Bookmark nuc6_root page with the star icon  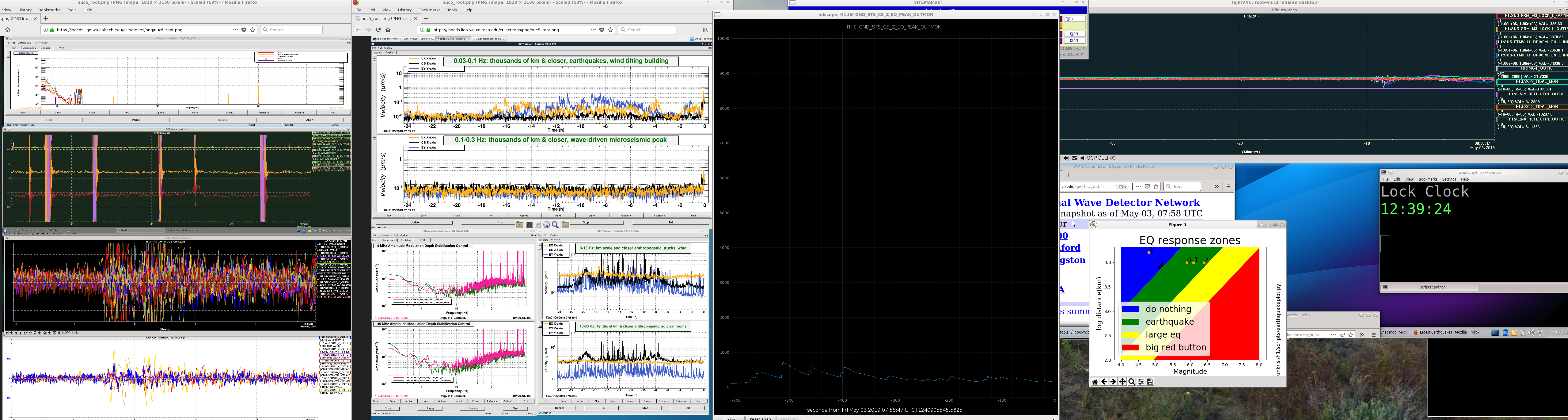click(x=252, y=29)
